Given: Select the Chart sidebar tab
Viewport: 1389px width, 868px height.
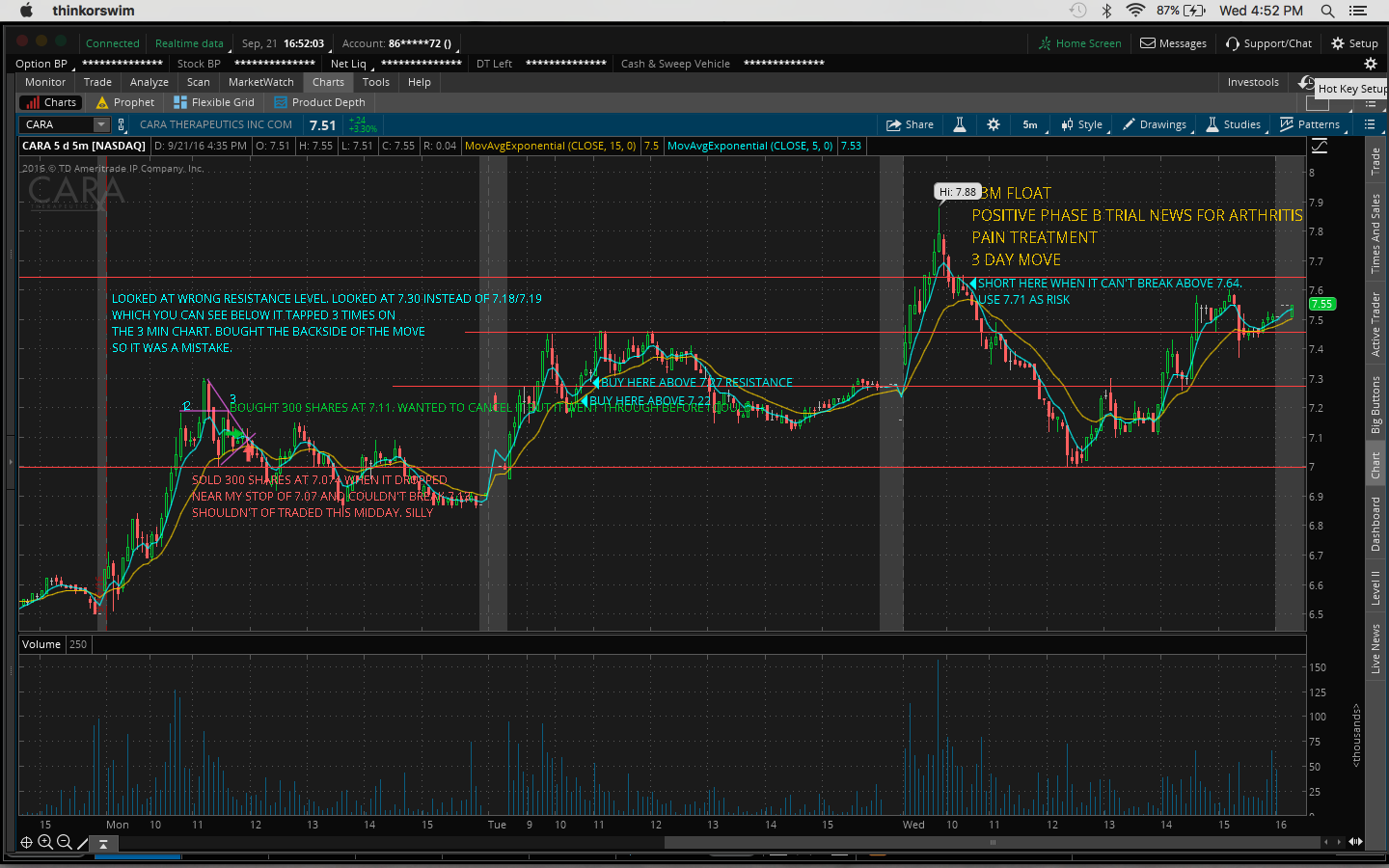Looking at the screenshot, I should click(1375, 466).
